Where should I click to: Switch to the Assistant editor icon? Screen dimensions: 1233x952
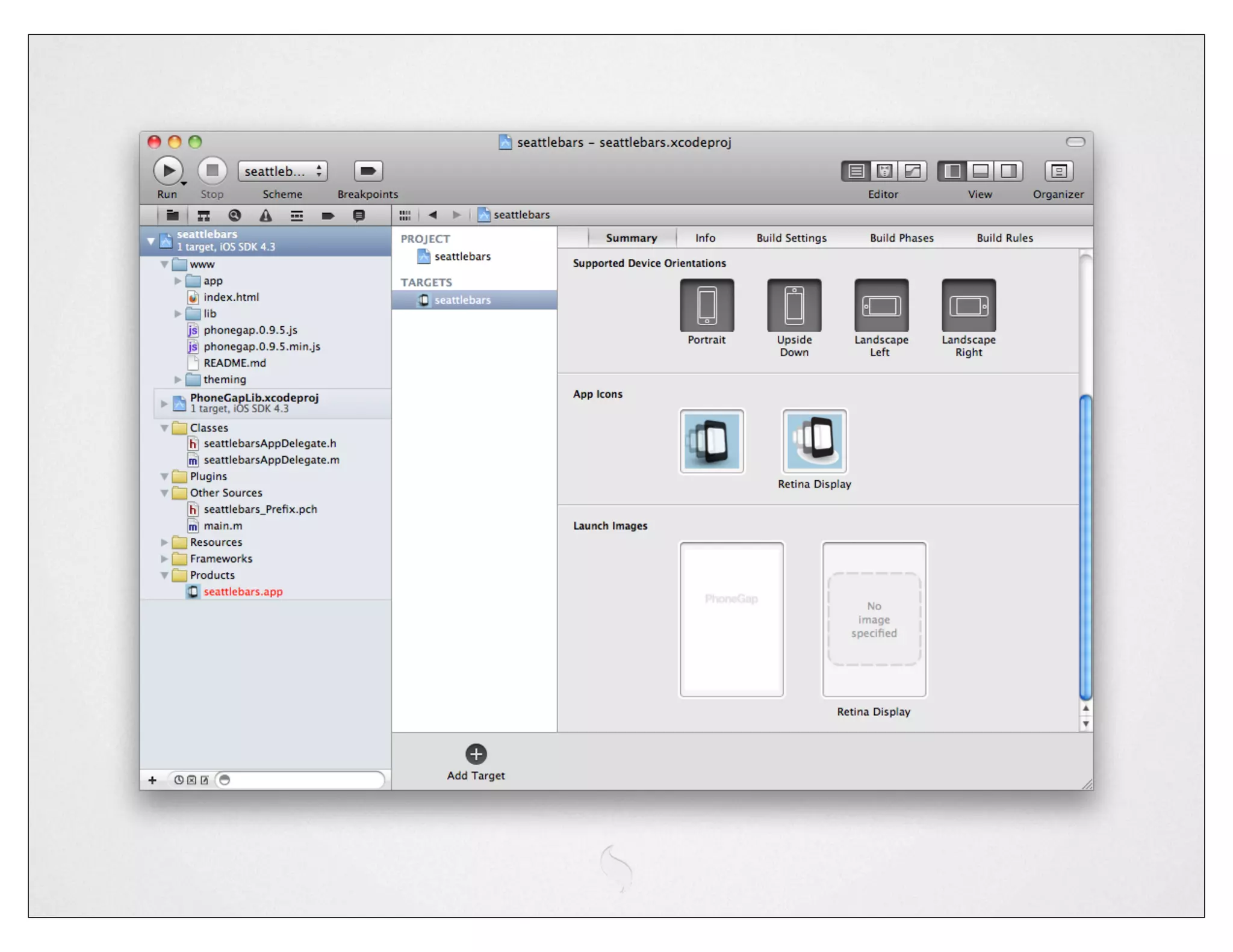pyautogui.click(x=884, y=171)
